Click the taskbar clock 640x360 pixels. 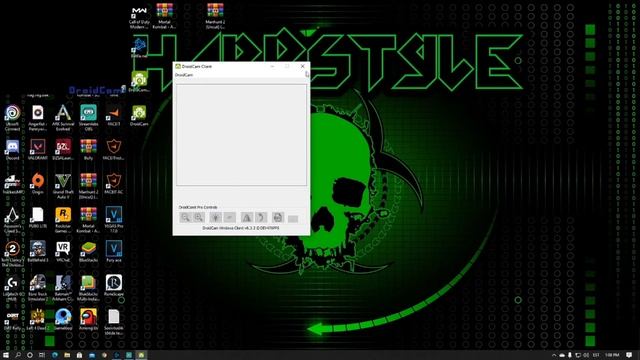pyautogui.click(x=612, y=355)
